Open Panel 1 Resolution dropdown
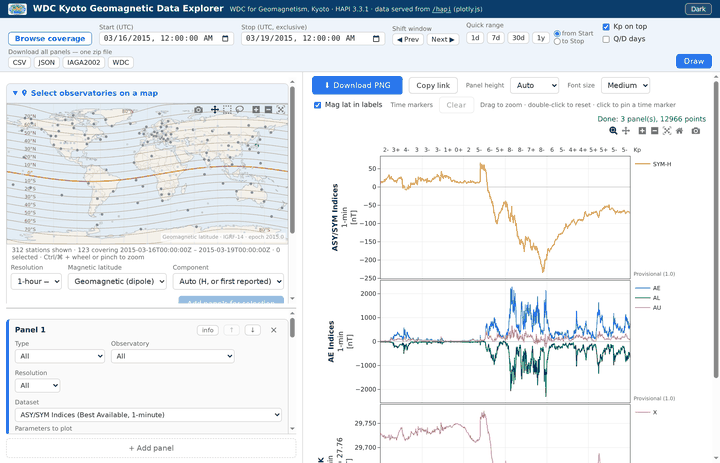This screenshot has width=720, height=463. coord(37,385)
